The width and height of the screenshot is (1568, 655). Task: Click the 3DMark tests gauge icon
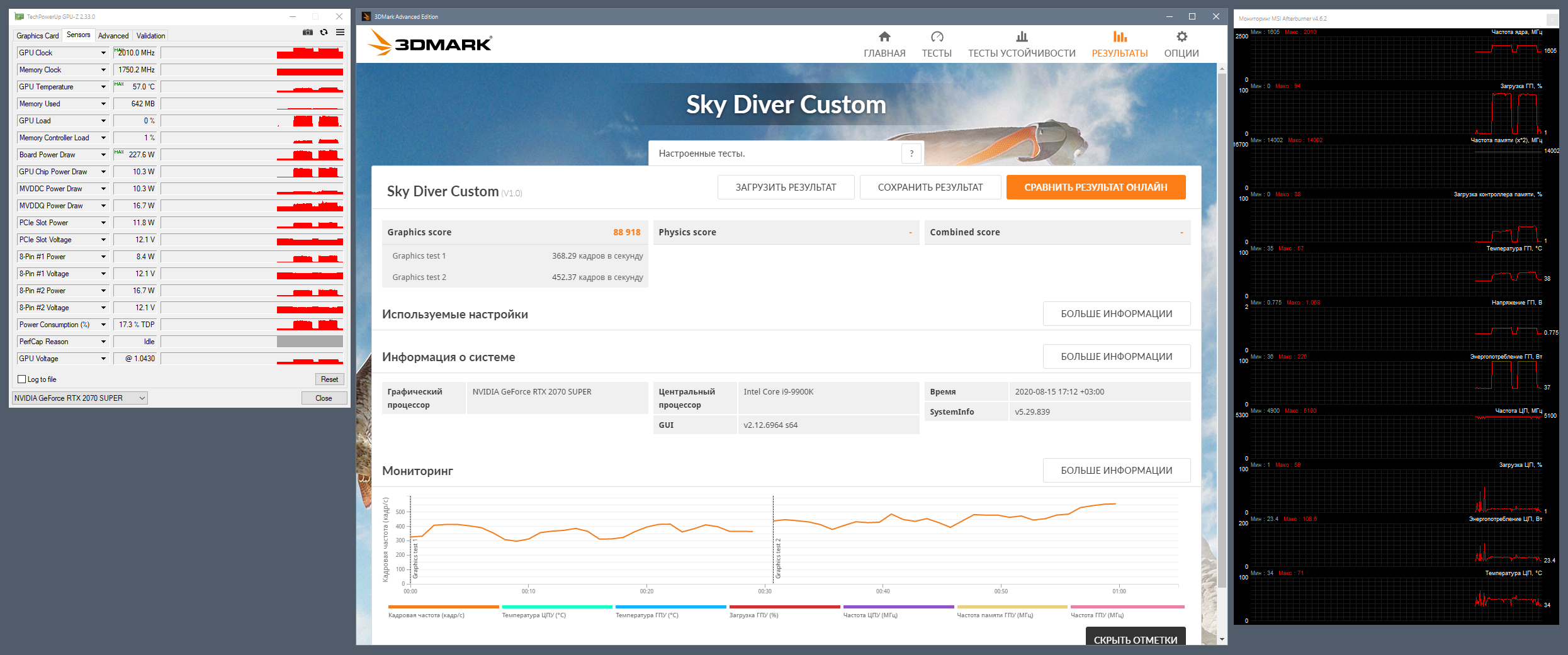click(937, 36)
